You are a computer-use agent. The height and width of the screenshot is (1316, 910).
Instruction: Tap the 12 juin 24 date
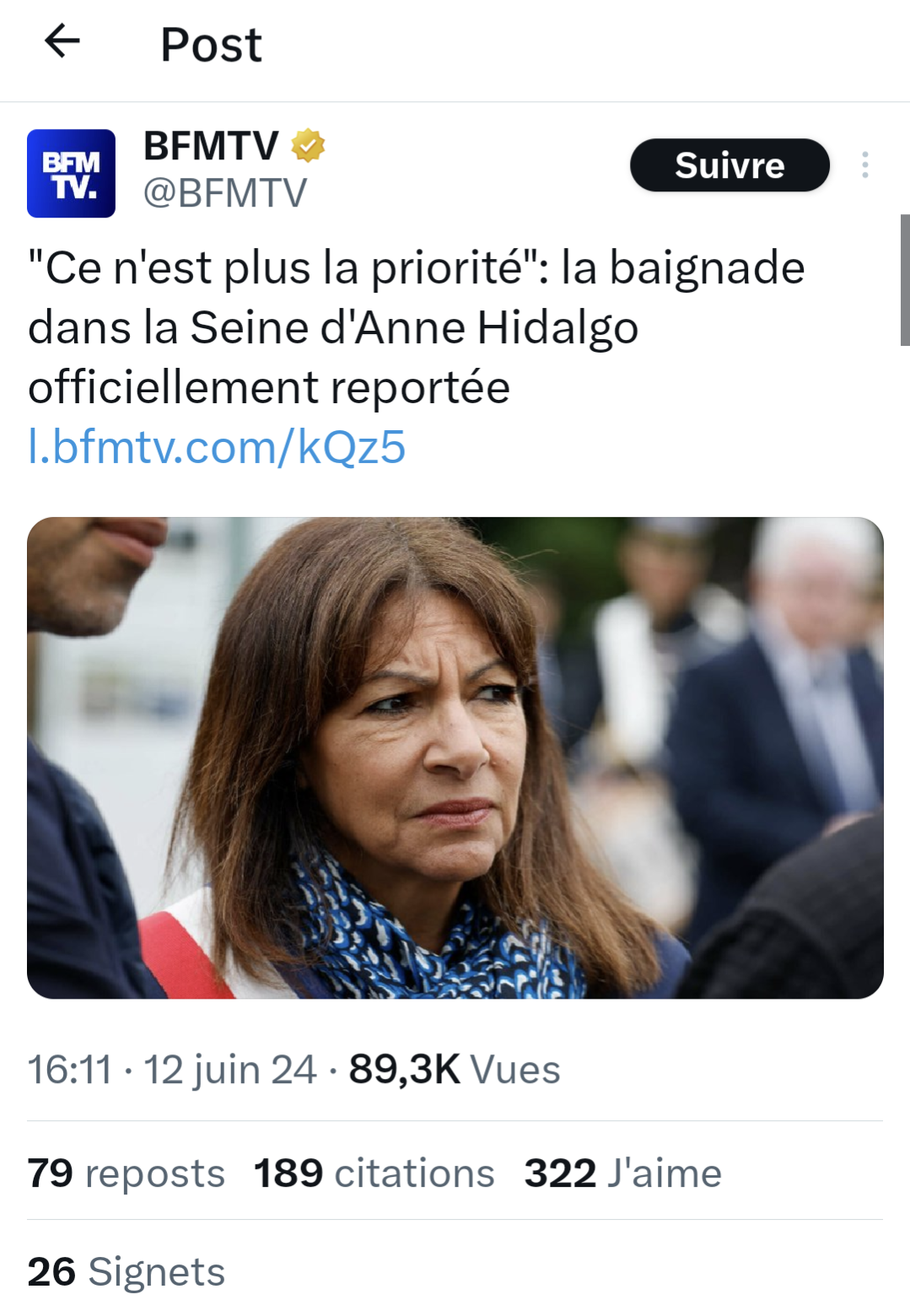pyautogui.click(x=230, y=1070)
